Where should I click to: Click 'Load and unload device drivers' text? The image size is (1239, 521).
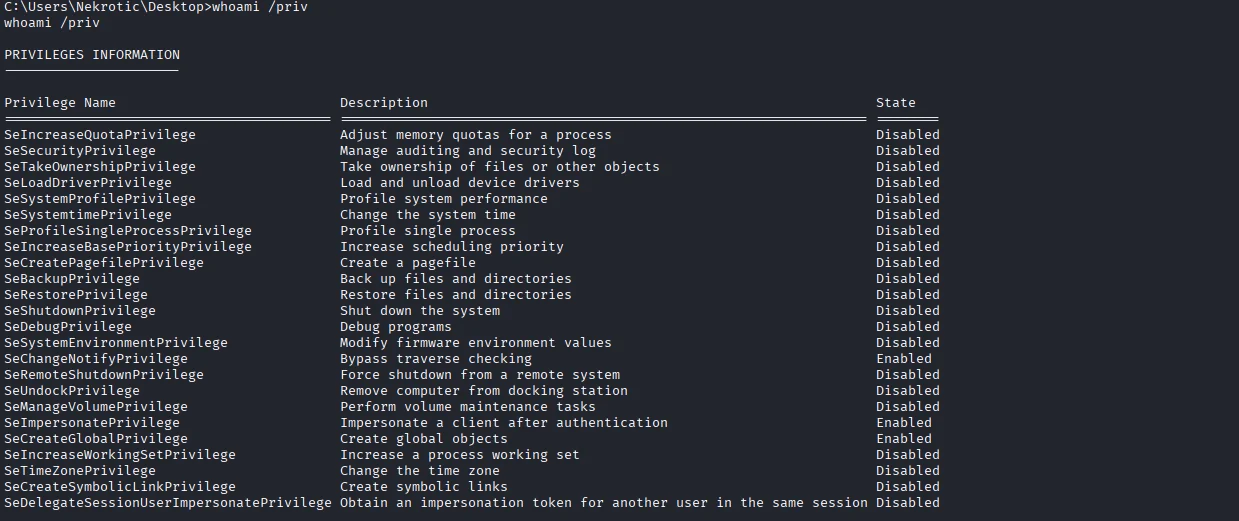[x=459, y=183]
